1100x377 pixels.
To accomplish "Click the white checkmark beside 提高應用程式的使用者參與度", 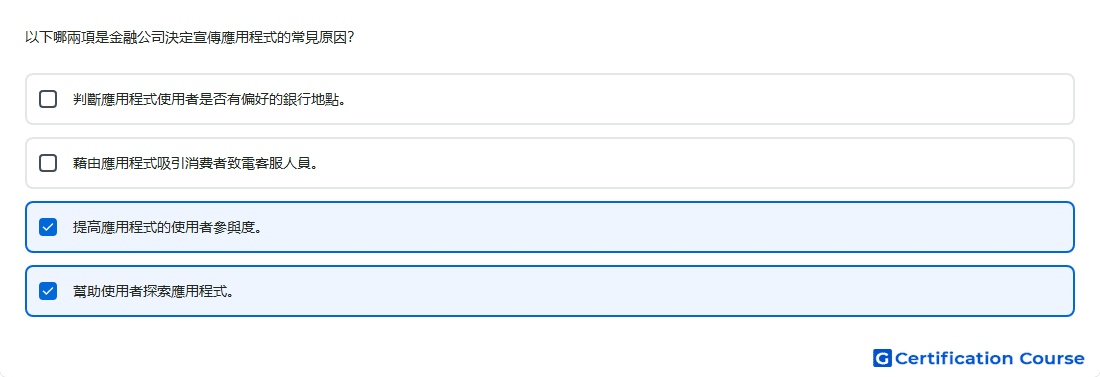I will click(48, 227).
